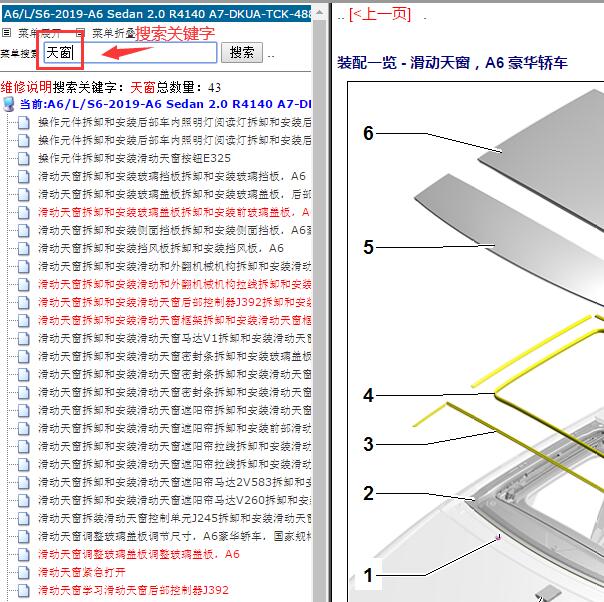Open 滑动天窗遮阳帘马达V260 entry

point(174,500)
